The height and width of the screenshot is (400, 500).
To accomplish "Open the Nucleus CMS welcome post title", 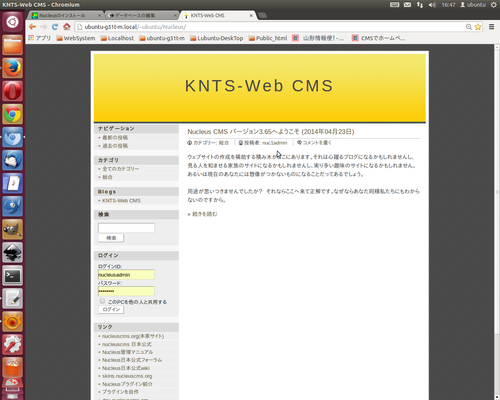I will coord(271,132).
